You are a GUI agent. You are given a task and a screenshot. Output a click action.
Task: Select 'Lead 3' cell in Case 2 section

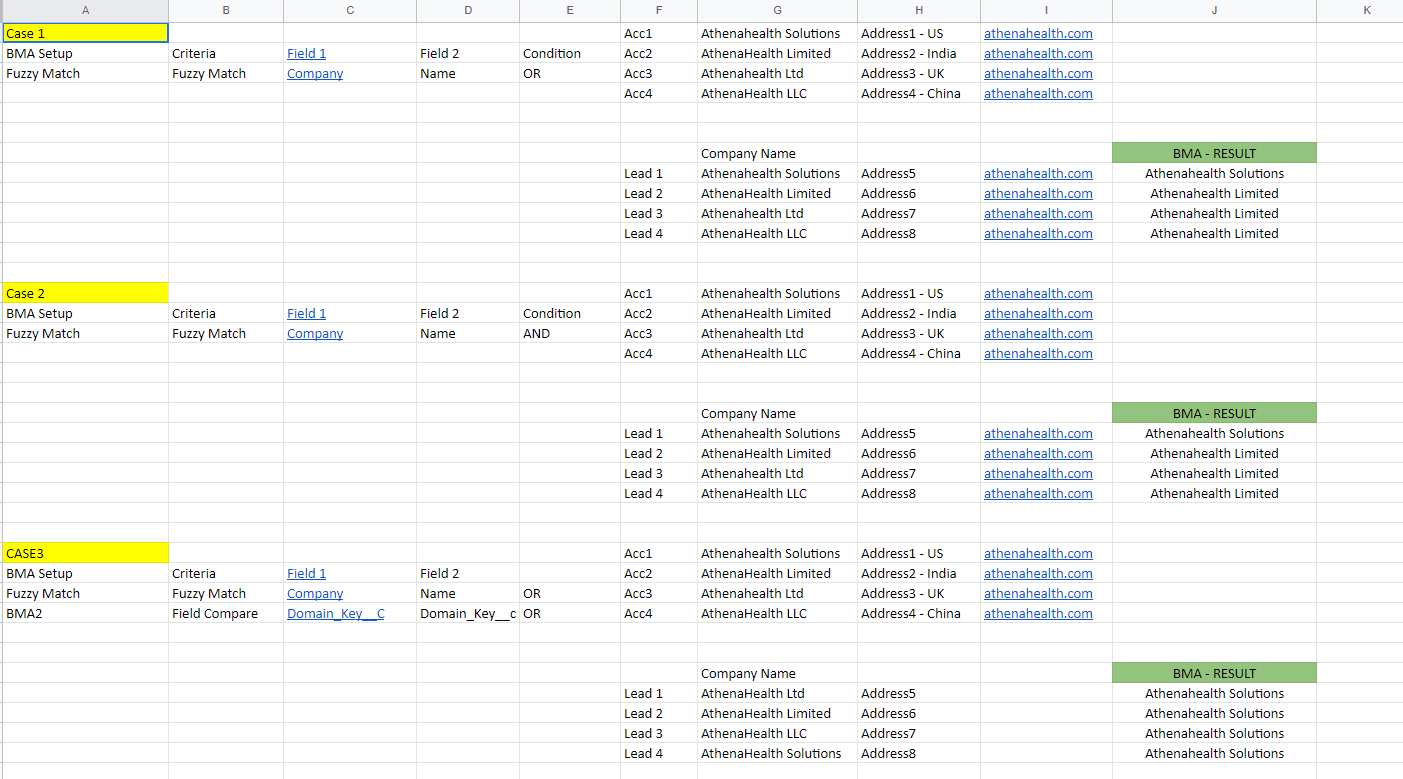coord(659,473)
